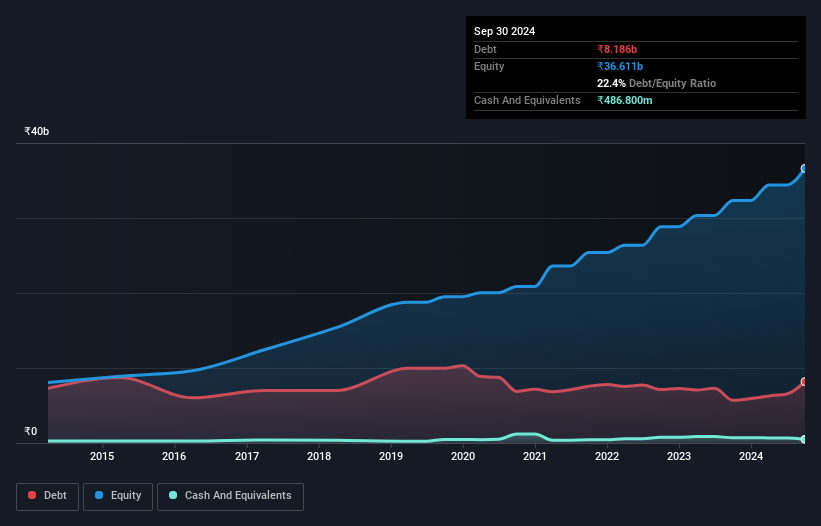821x526 pixels.
Task: Click the 2018 x-axis label
Action: (319, 456)
